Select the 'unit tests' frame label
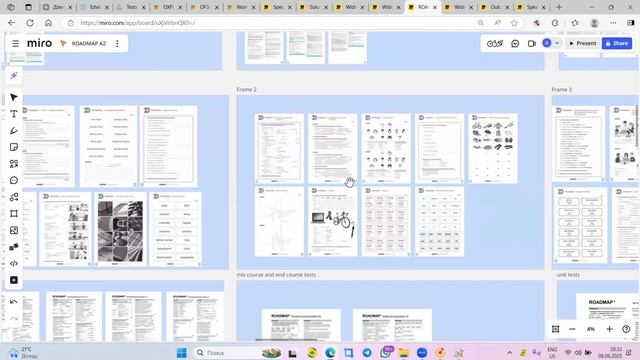This screenshot has width=640, height=360. click(x=568, y=275)
